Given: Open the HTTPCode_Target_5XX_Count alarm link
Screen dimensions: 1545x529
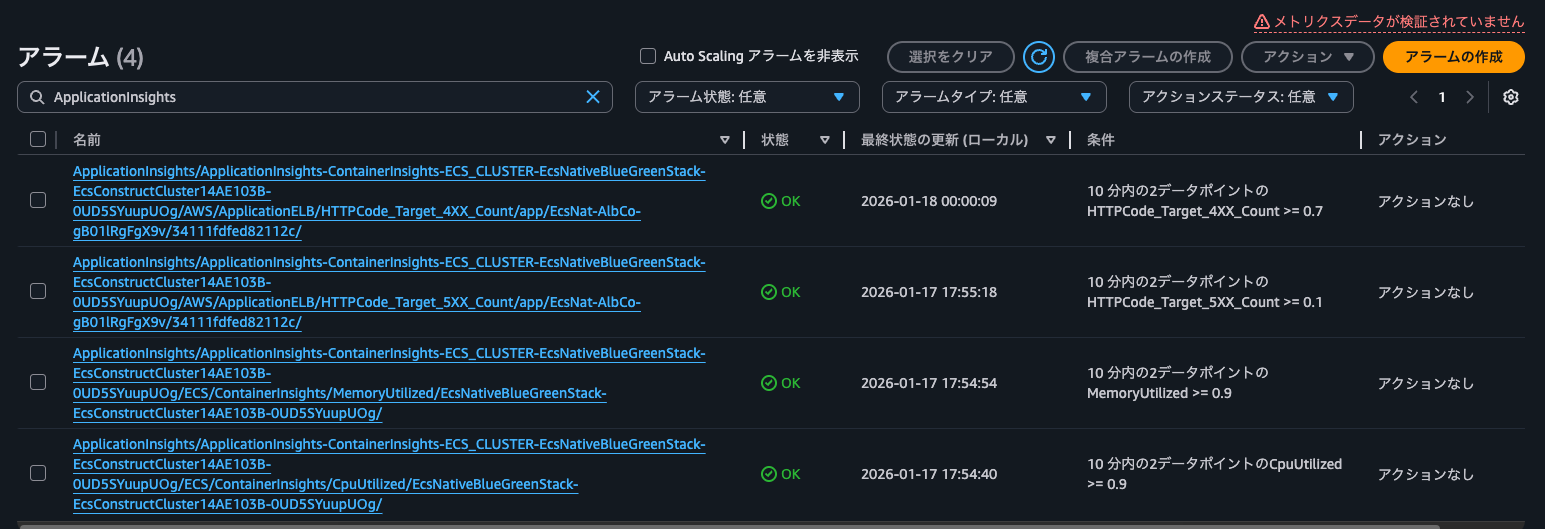Looking at the screenshot, I should tap(389, 293).
